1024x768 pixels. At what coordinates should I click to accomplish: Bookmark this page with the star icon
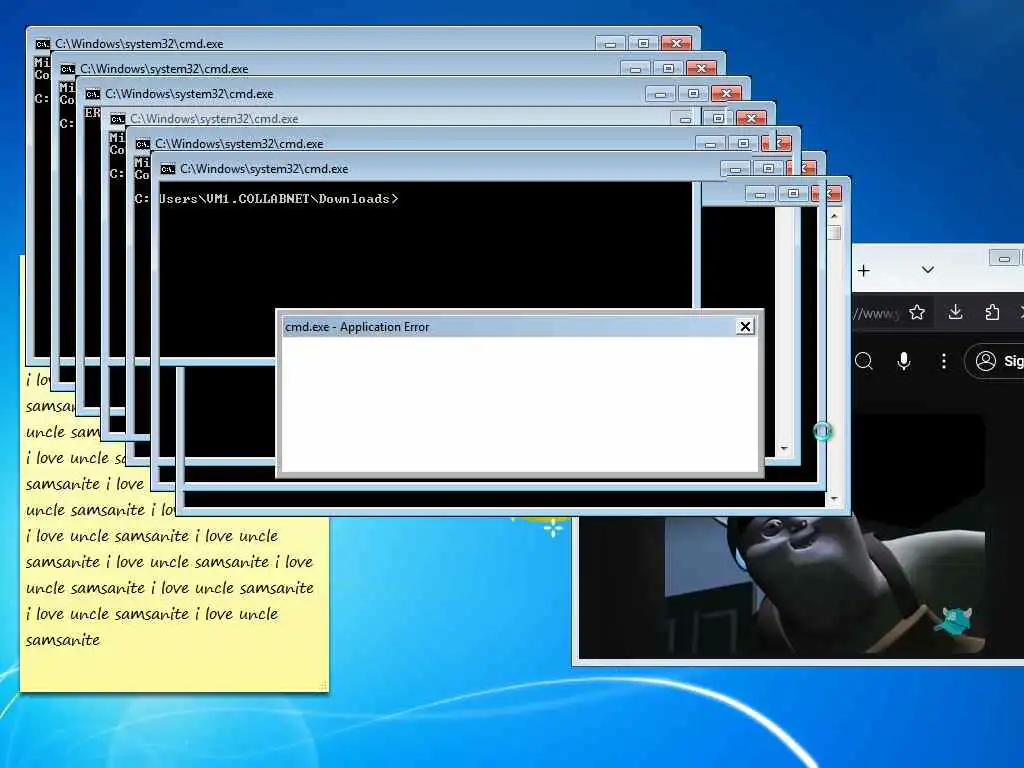click(x=917, y=312)
